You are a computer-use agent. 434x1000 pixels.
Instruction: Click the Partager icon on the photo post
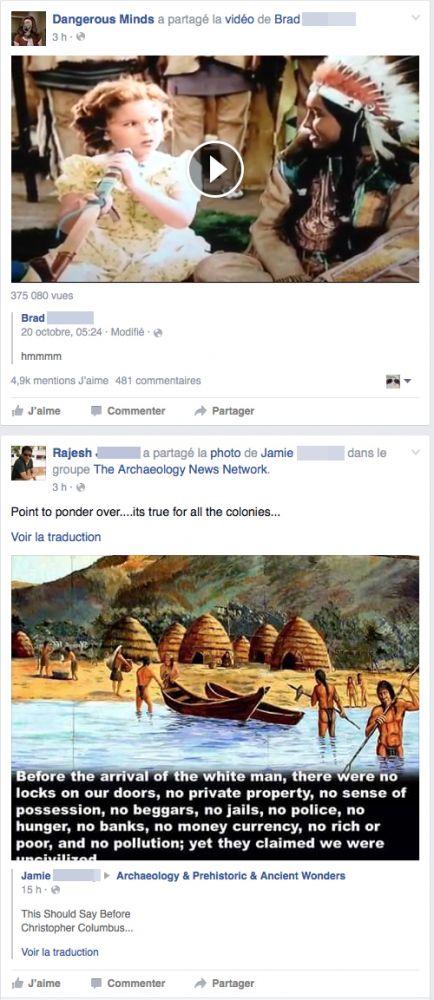point(200,983)
